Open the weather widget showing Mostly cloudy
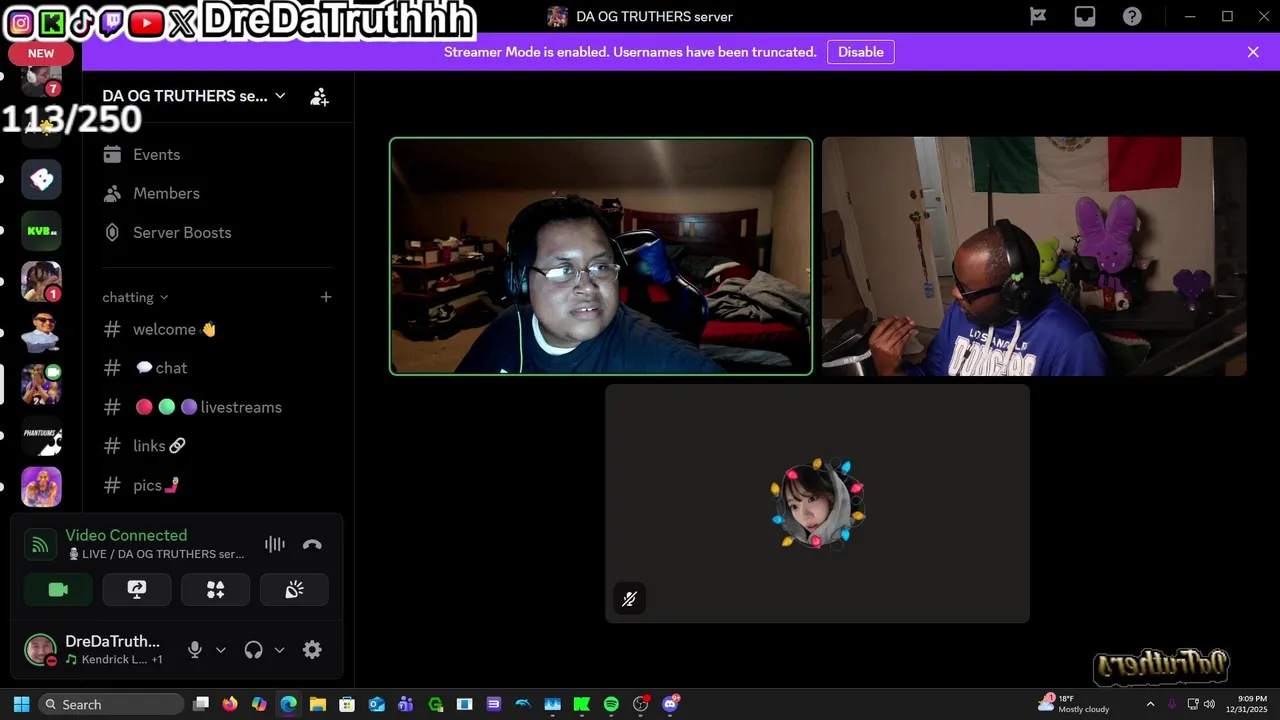Image resolution: width=1280 pixels, height=720 pixels. pos(1074,704)
